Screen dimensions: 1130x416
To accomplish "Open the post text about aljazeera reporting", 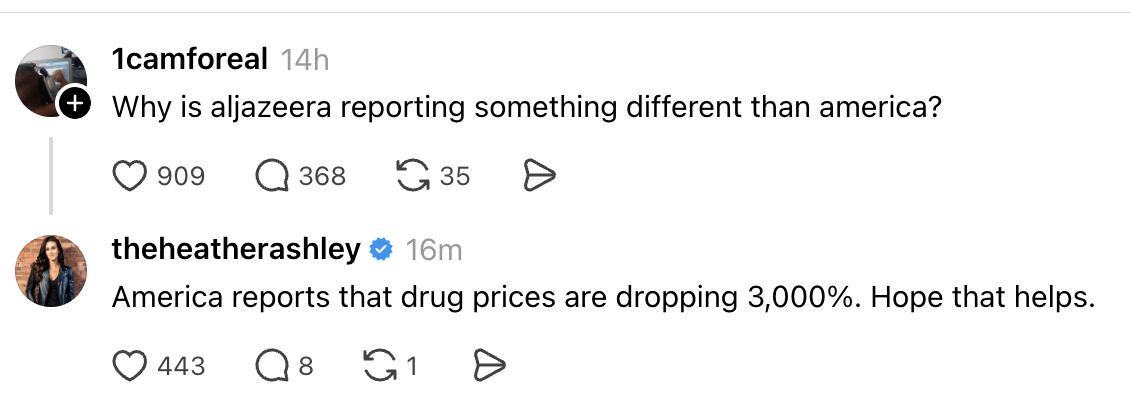I will (x=526, y=105).
